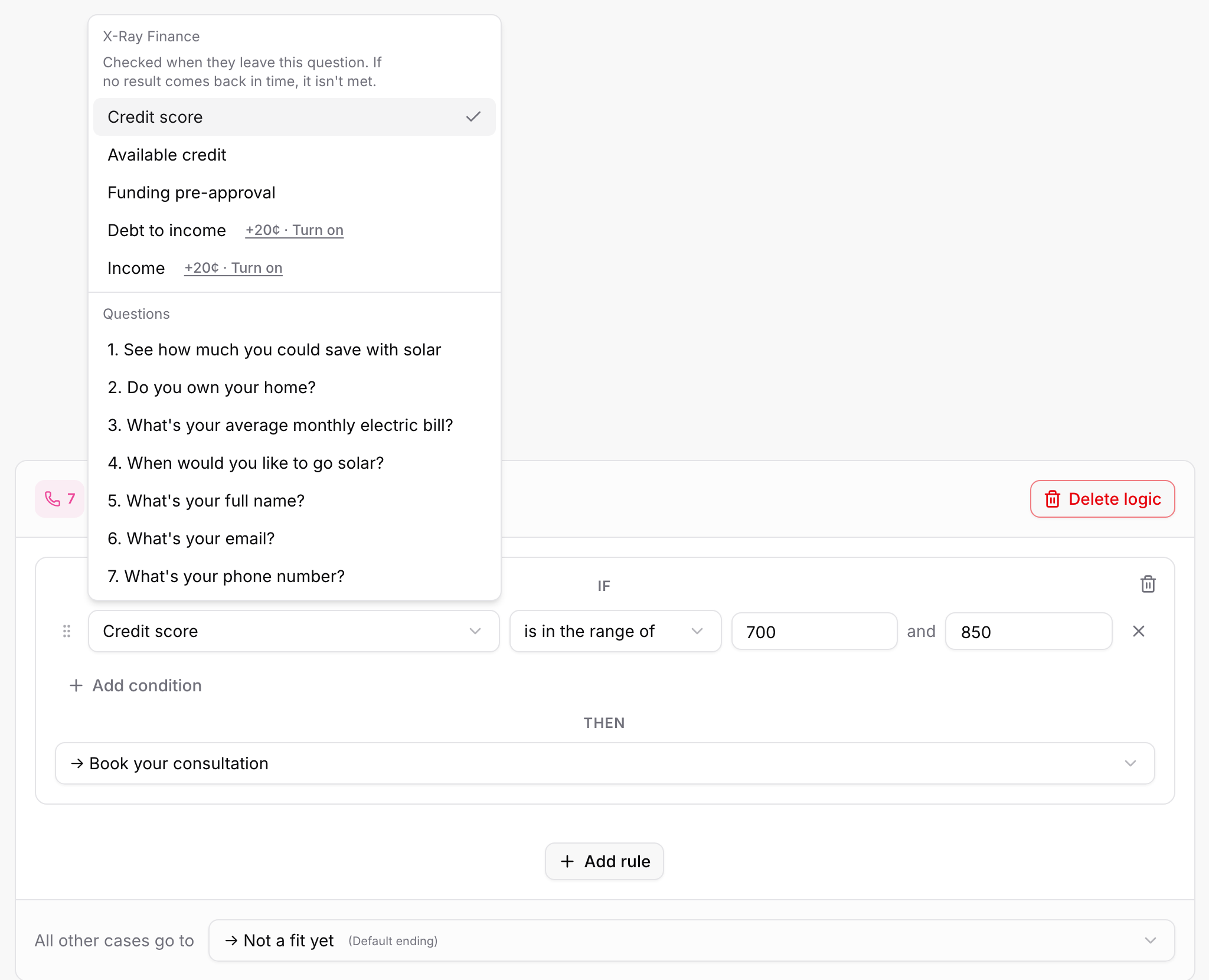Choose question 4 When would you like to go solar

[x=294, y=463]
